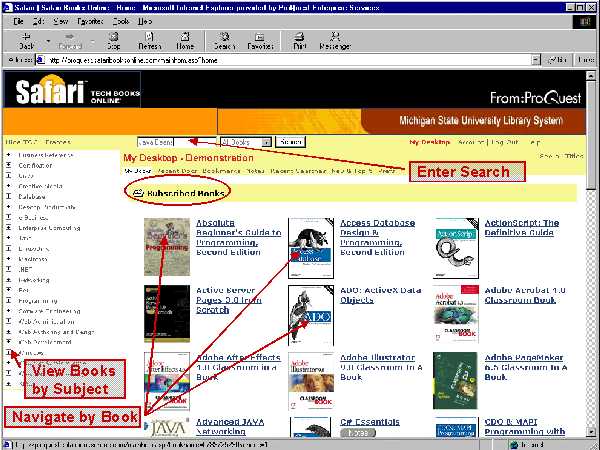Expand the Web Development subject category

(x=9, y=341)
